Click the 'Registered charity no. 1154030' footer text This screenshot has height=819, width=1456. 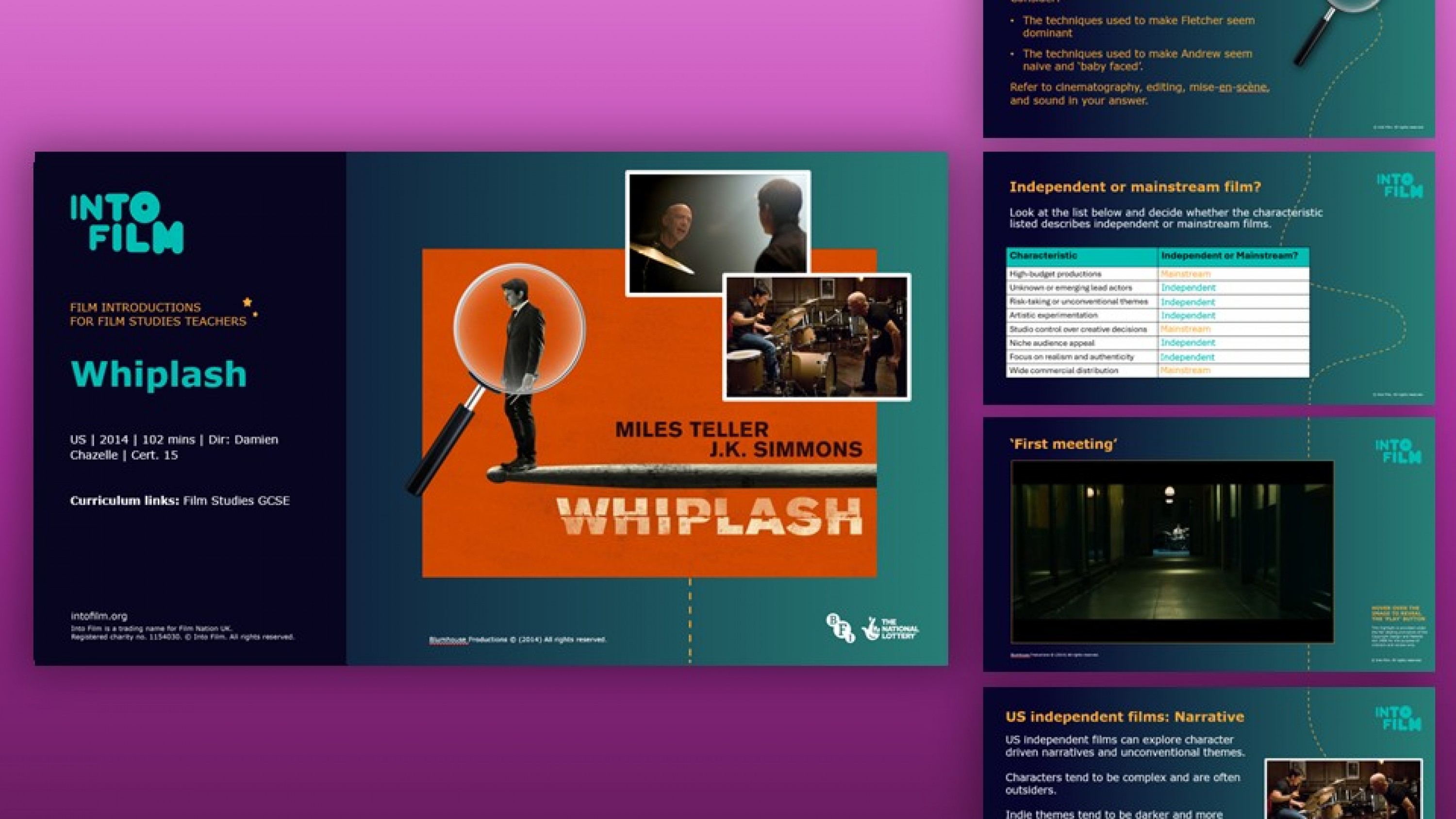pos(182,637)
